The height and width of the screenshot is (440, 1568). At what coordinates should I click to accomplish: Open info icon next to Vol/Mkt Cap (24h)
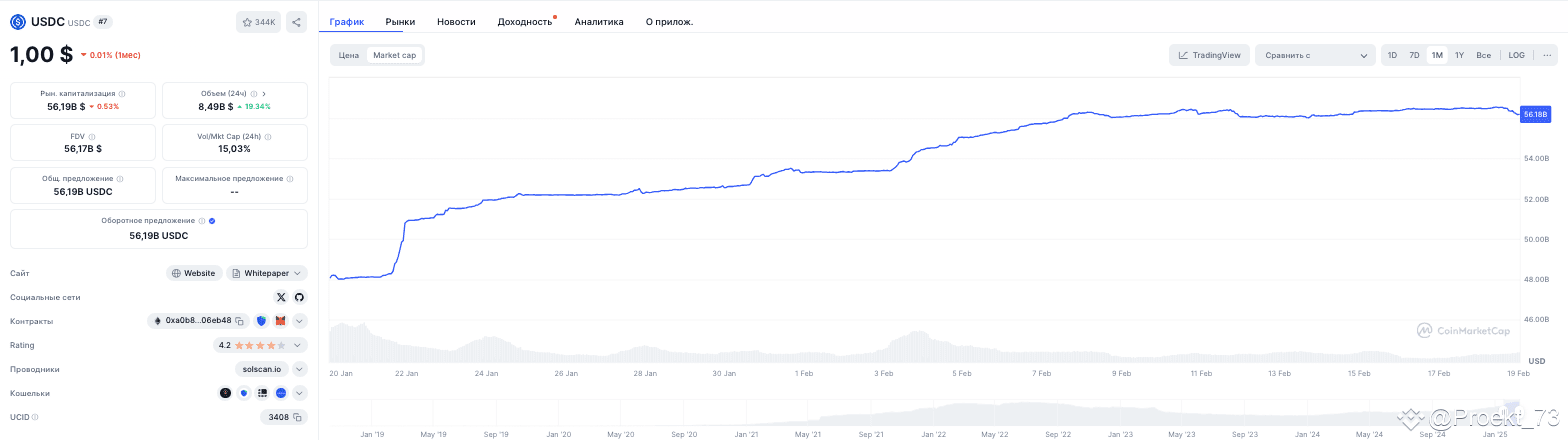point(268,136)
